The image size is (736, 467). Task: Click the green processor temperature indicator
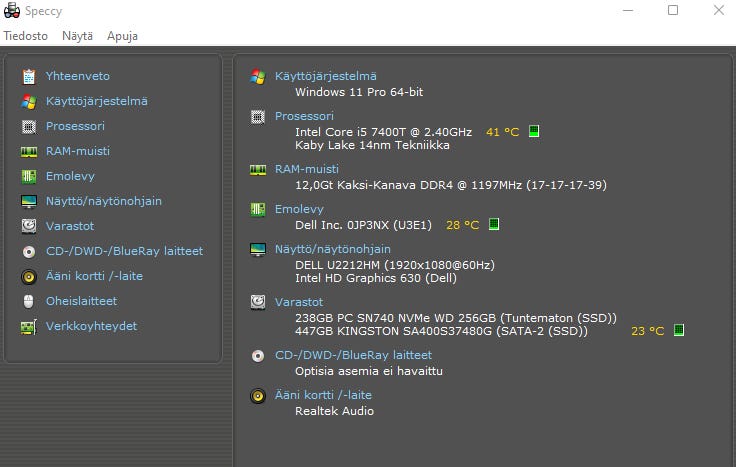click(534, 132)
